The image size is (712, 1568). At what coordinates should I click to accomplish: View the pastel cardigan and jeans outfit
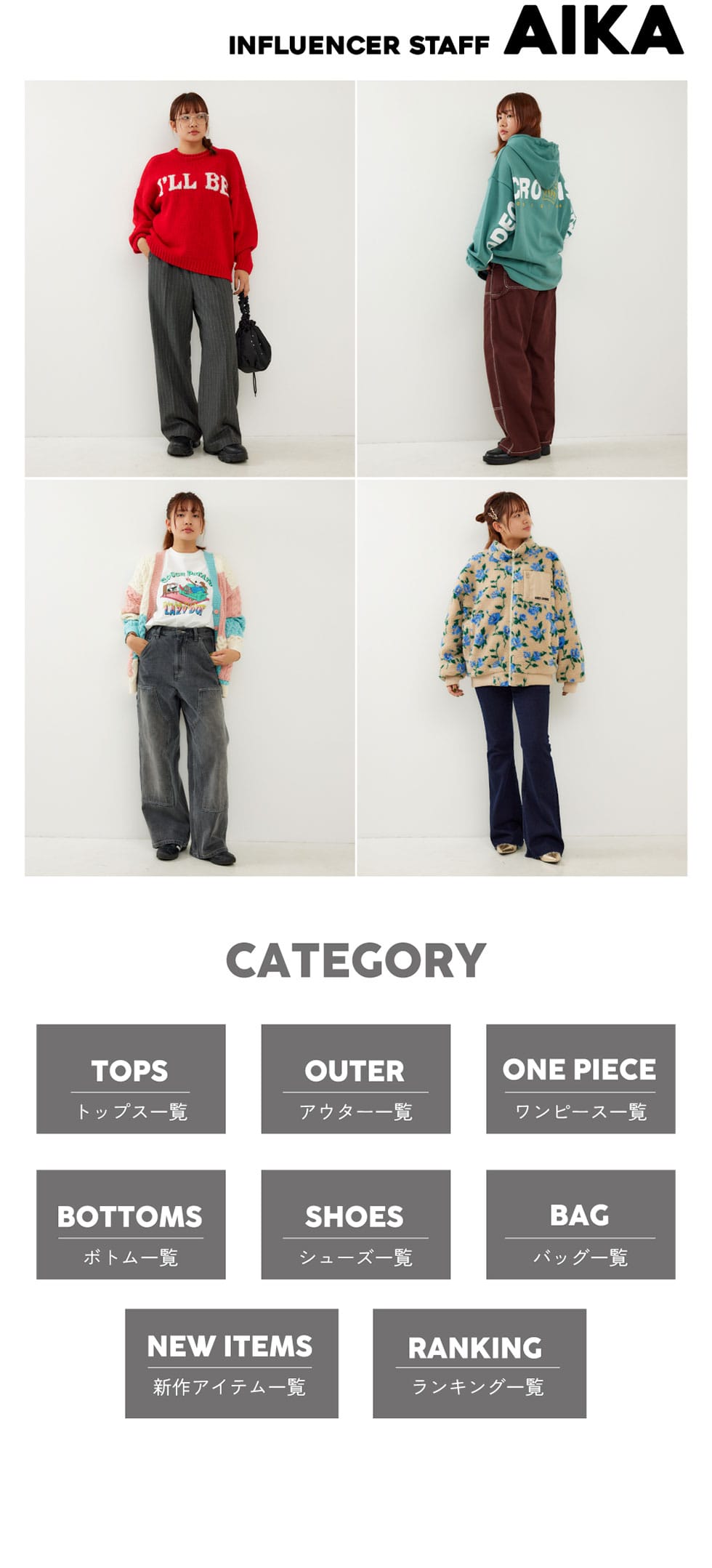tap(190, 678)
